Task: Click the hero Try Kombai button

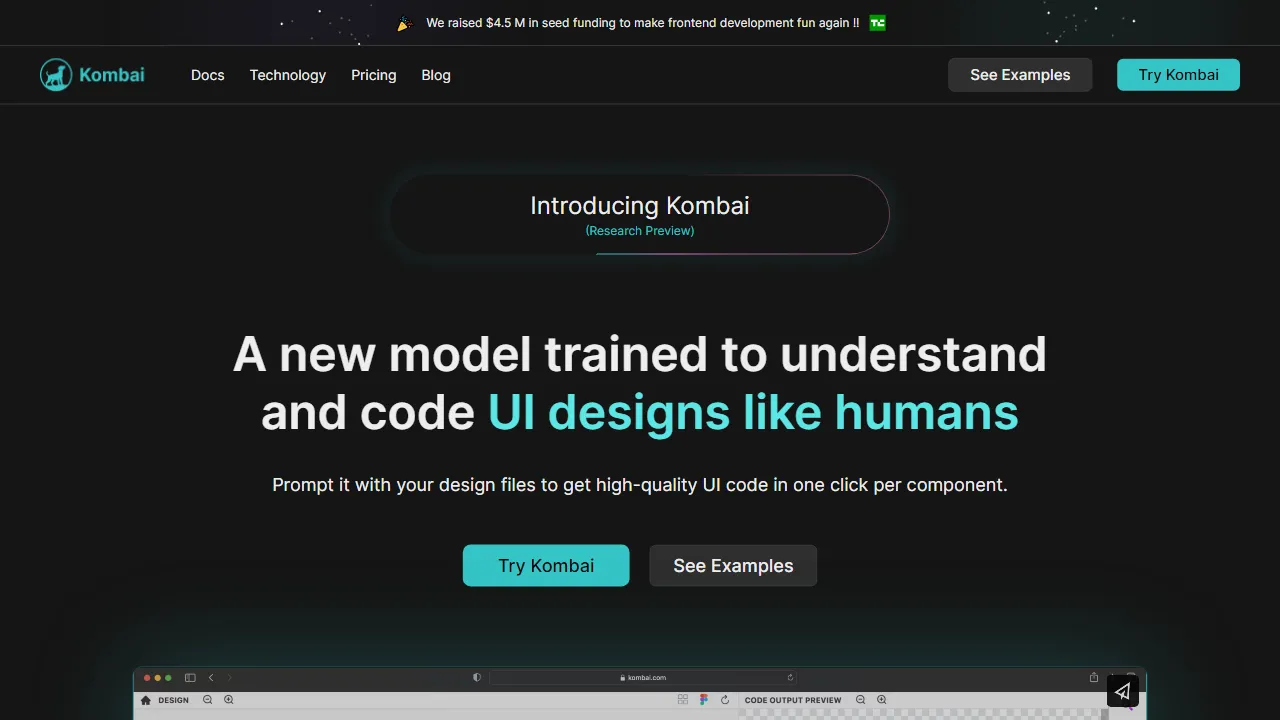Action: coord(546,565)
